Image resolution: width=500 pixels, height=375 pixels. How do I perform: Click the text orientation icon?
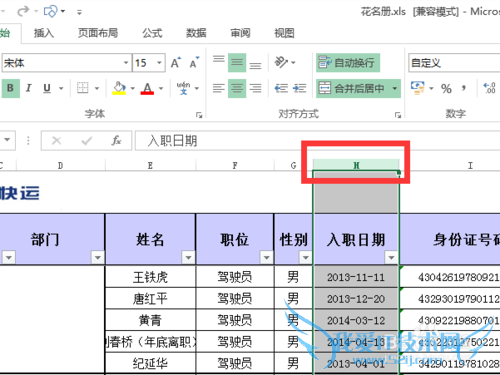tap(281, 62)
